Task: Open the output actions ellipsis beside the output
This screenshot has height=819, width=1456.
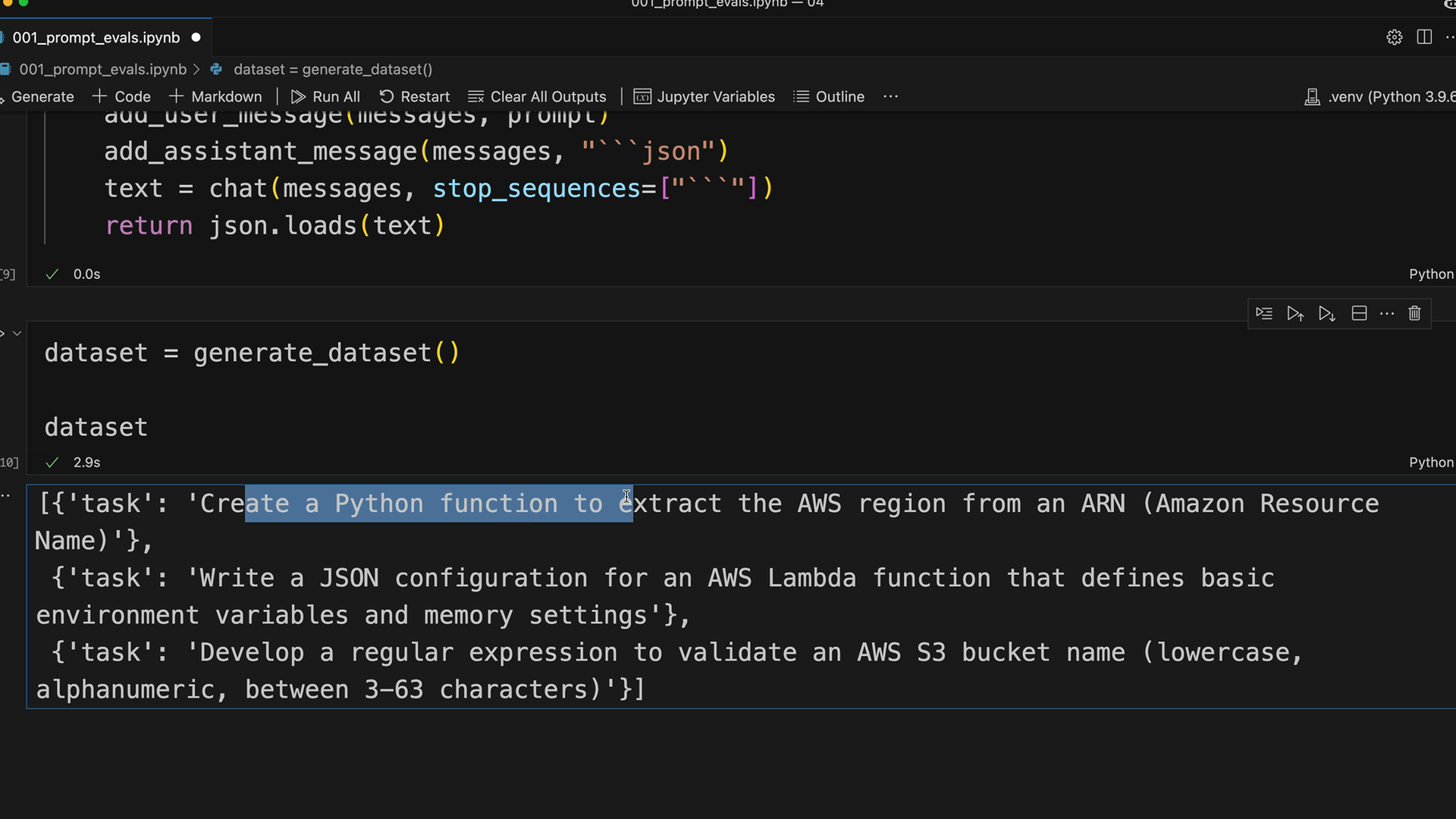Action: (6, 495)
